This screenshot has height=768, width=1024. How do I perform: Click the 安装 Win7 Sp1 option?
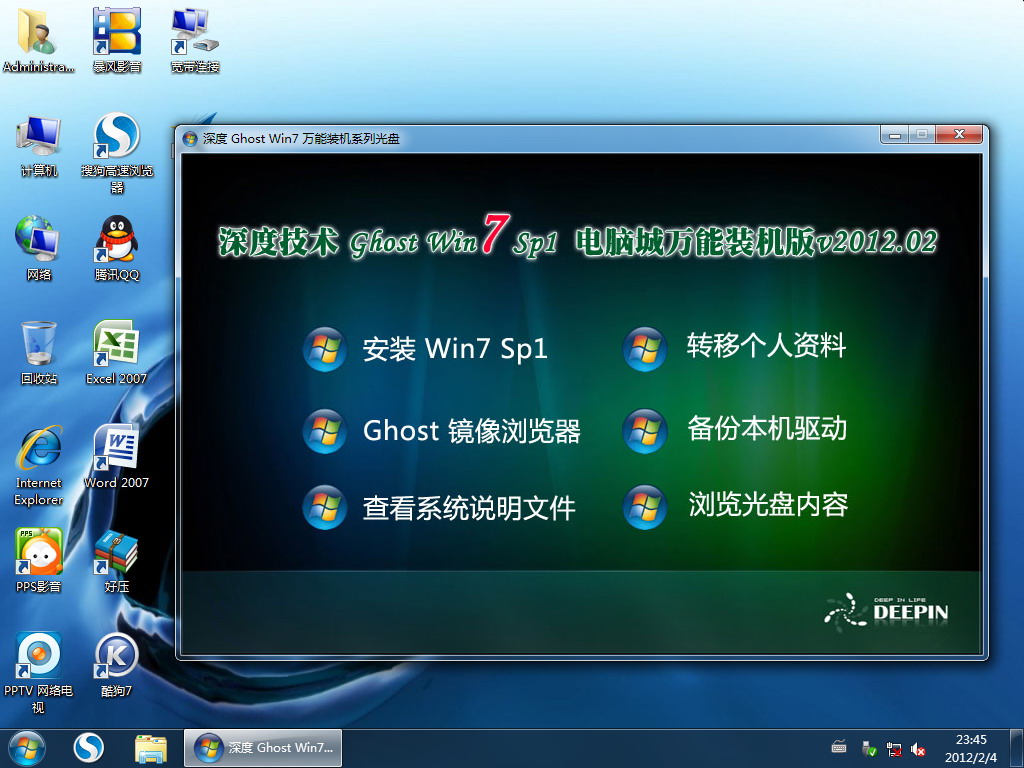(455, 349)
